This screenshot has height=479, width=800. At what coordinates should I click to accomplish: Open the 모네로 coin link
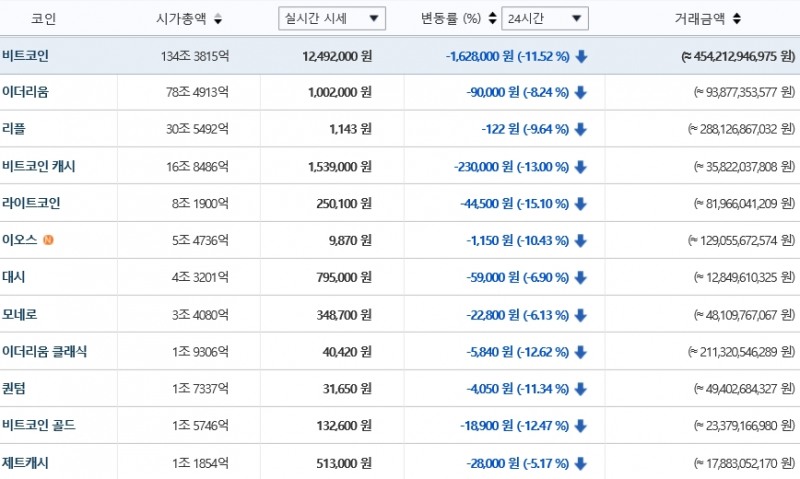(x=20, y=314)
